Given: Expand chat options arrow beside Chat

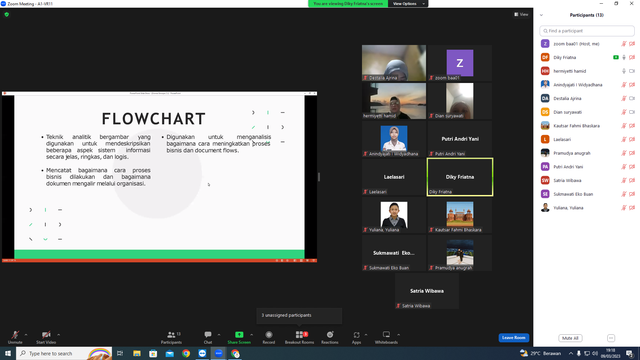Looking at the screenshot, I should (x=219, y=335).
